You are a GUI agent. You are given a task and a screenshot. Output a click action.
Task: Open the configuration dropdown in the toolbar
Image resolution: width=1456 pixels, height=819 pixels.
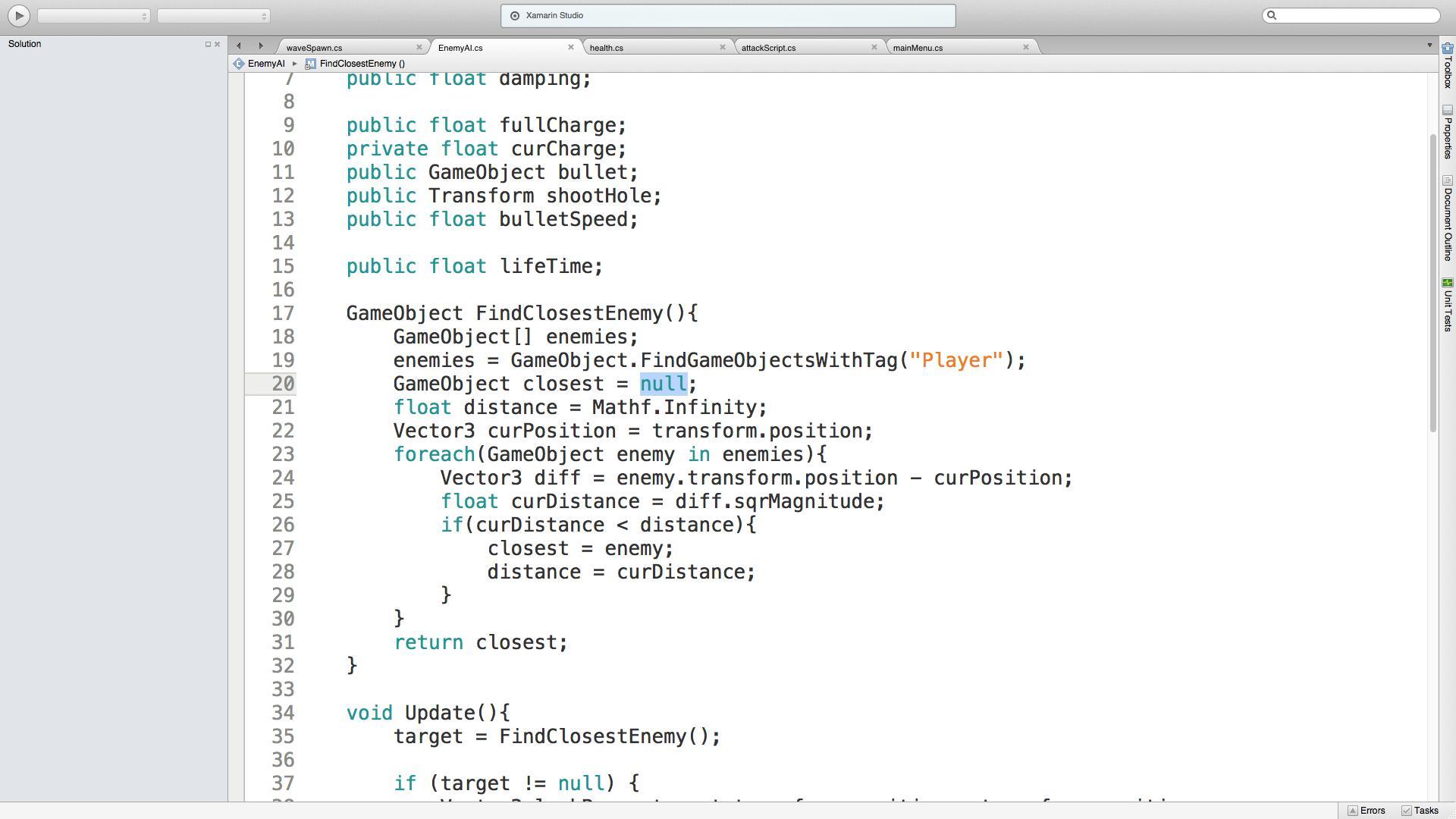[93, 16]
